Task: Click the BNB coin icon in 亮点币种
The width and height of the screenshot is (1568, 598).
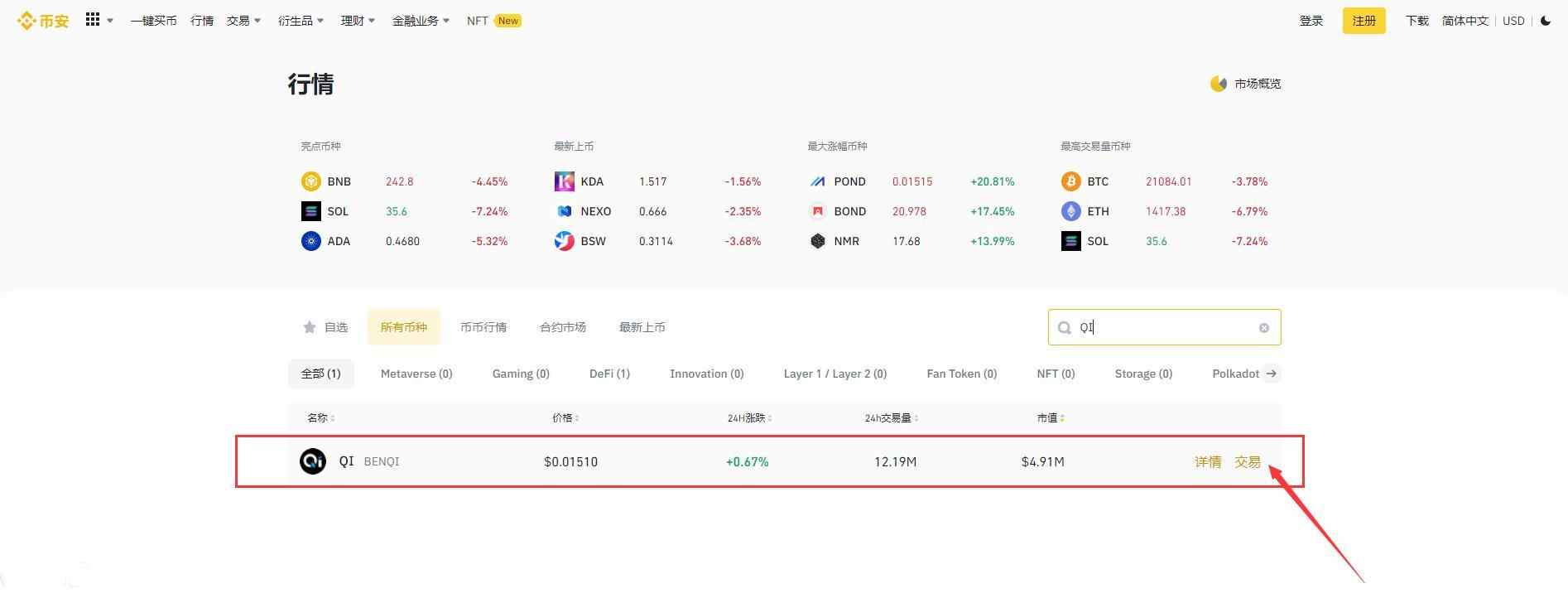Action: point(311,181)
